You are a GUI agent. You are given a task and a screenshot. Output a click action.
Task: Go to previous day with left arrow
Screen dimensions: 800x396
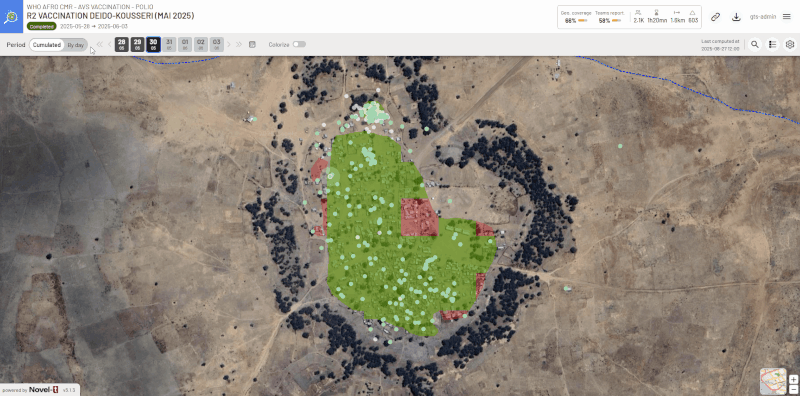[109, 44]
